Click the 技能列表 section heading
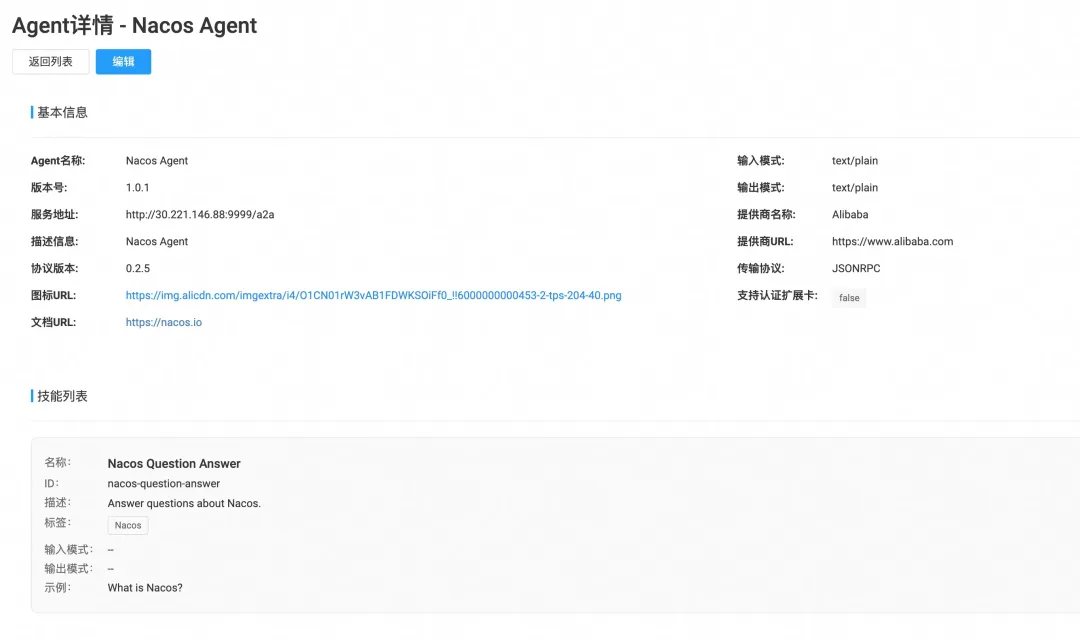 point(62,396)
